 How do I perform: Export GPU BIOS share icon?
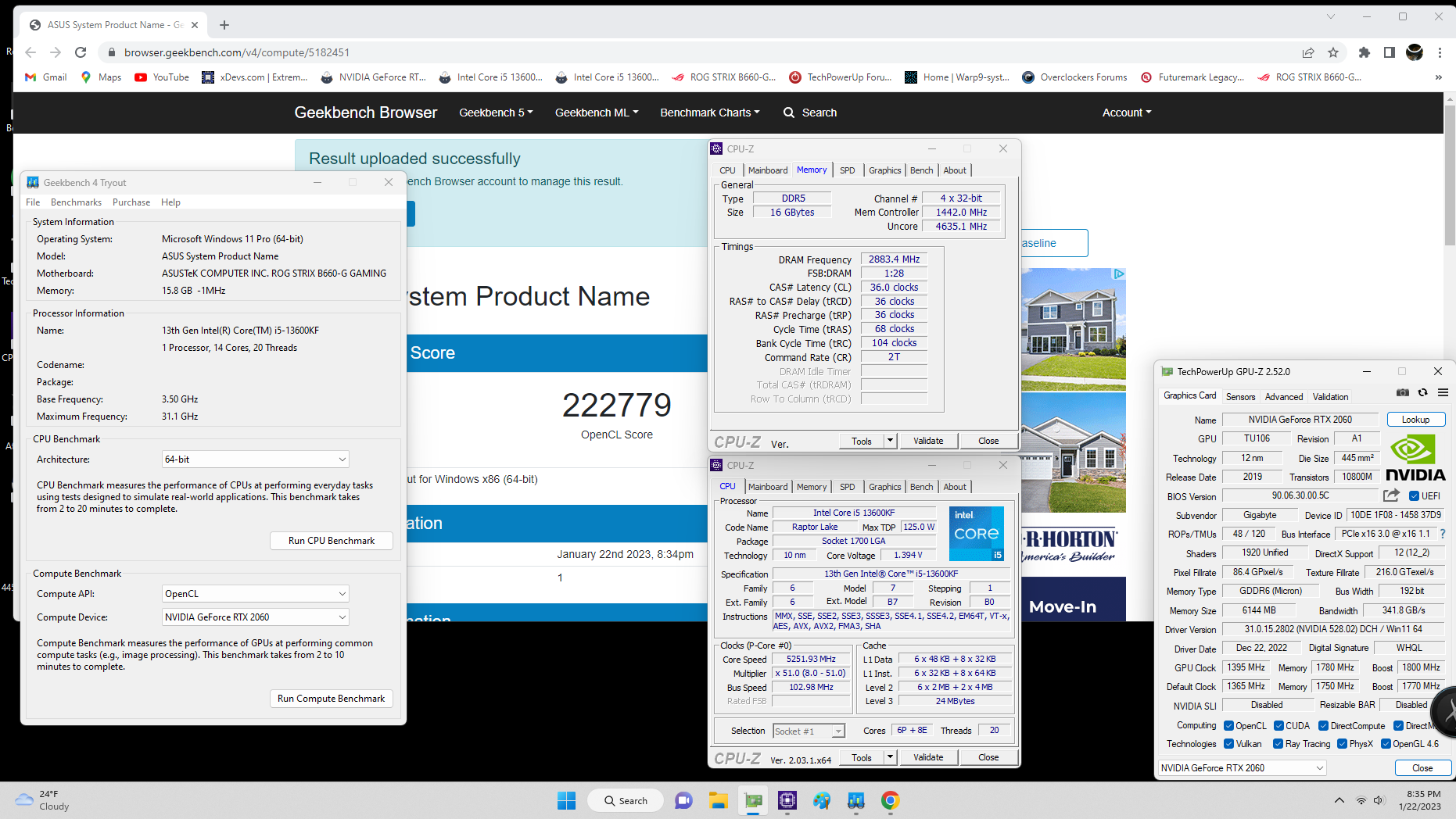click(x=1391, y=495)
